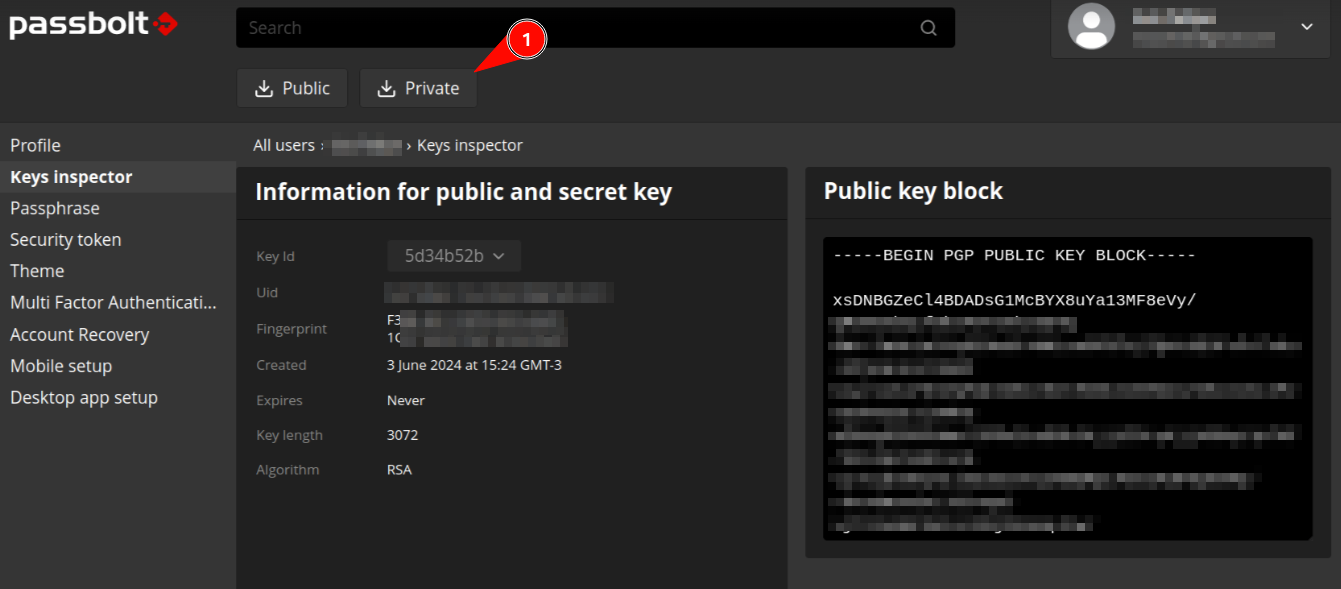Image resolution: width=1341 pixels, height=589 pixels.
Task: Click Keys inspector breadcrumb
Action: [x=470, y=146]
